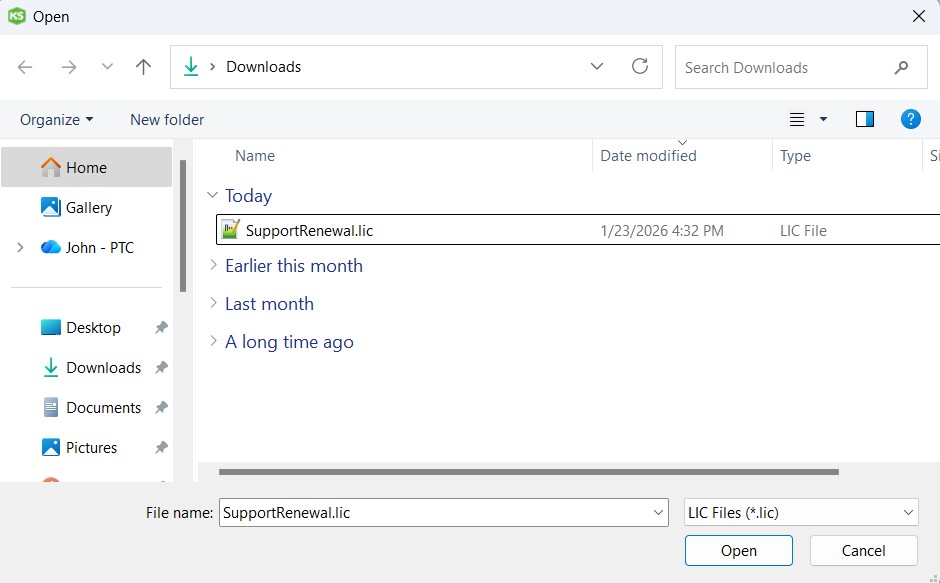
Task: Click the Cancel button
Action: [x=863, y=550]
